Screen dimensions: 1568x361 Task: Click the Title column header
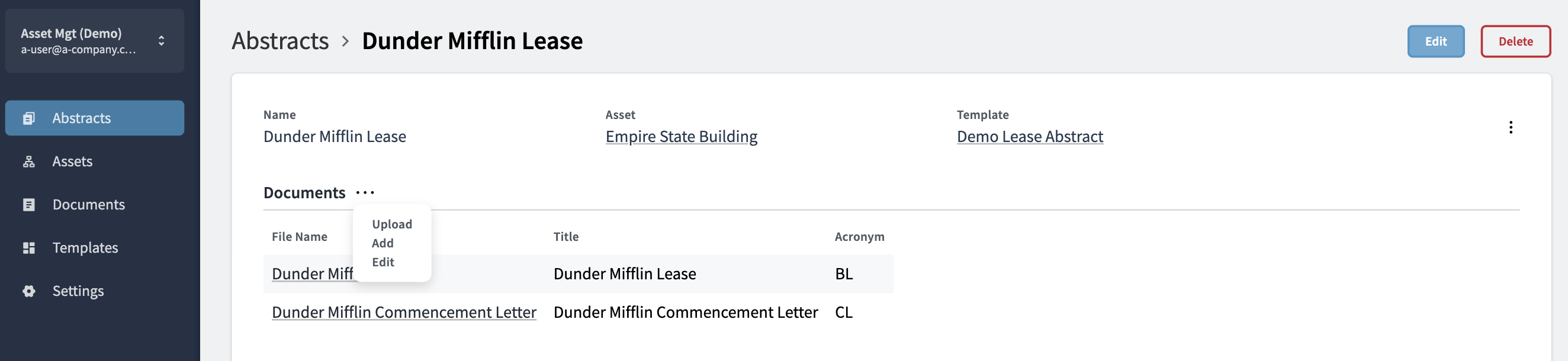pyautogui.click(x=565, y=236)
